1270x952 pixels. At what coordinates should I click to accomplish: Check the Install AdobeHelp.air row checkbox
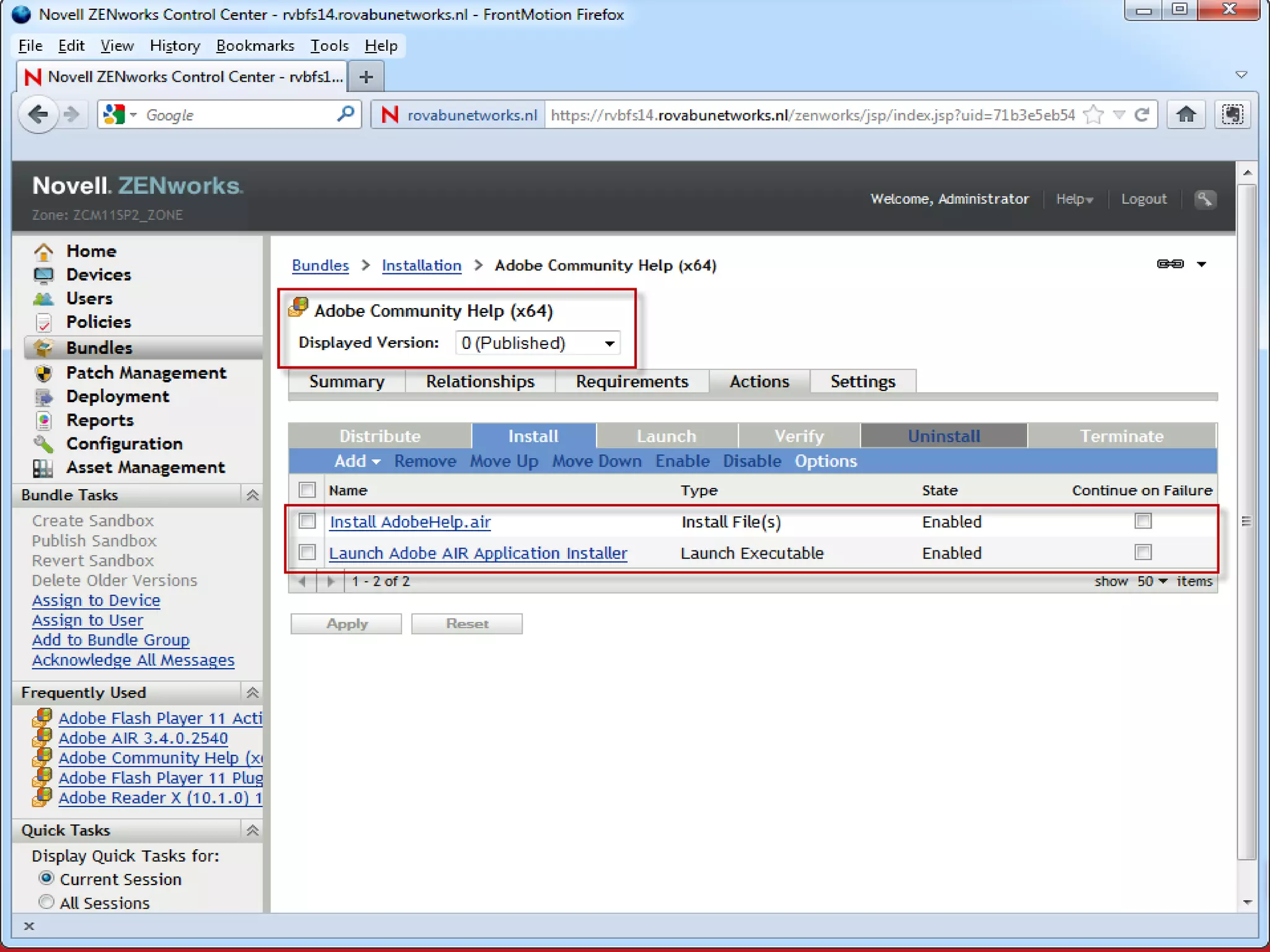(x=307, y=521)
